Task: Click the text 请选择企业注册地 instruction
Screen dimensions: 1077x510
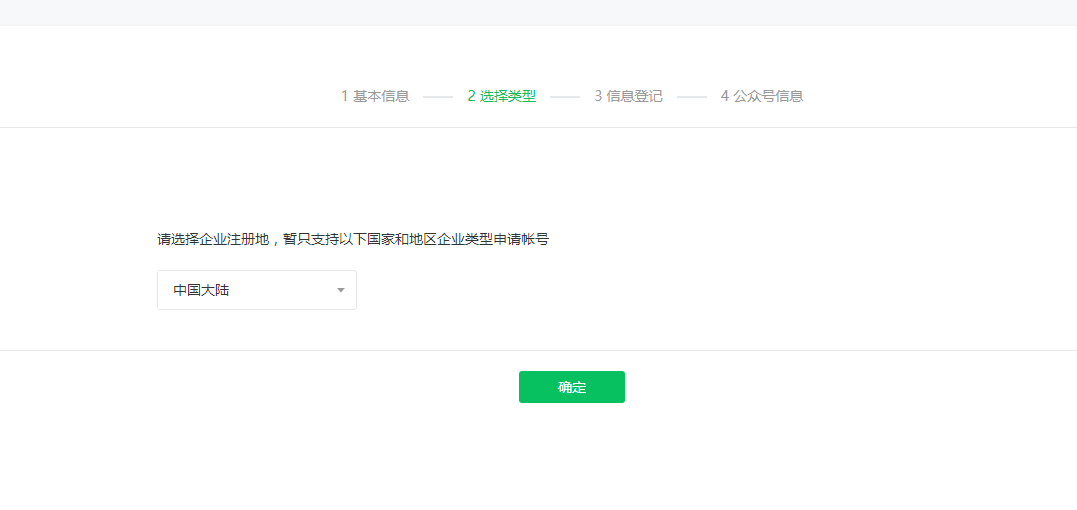Action: click(353, 240)
